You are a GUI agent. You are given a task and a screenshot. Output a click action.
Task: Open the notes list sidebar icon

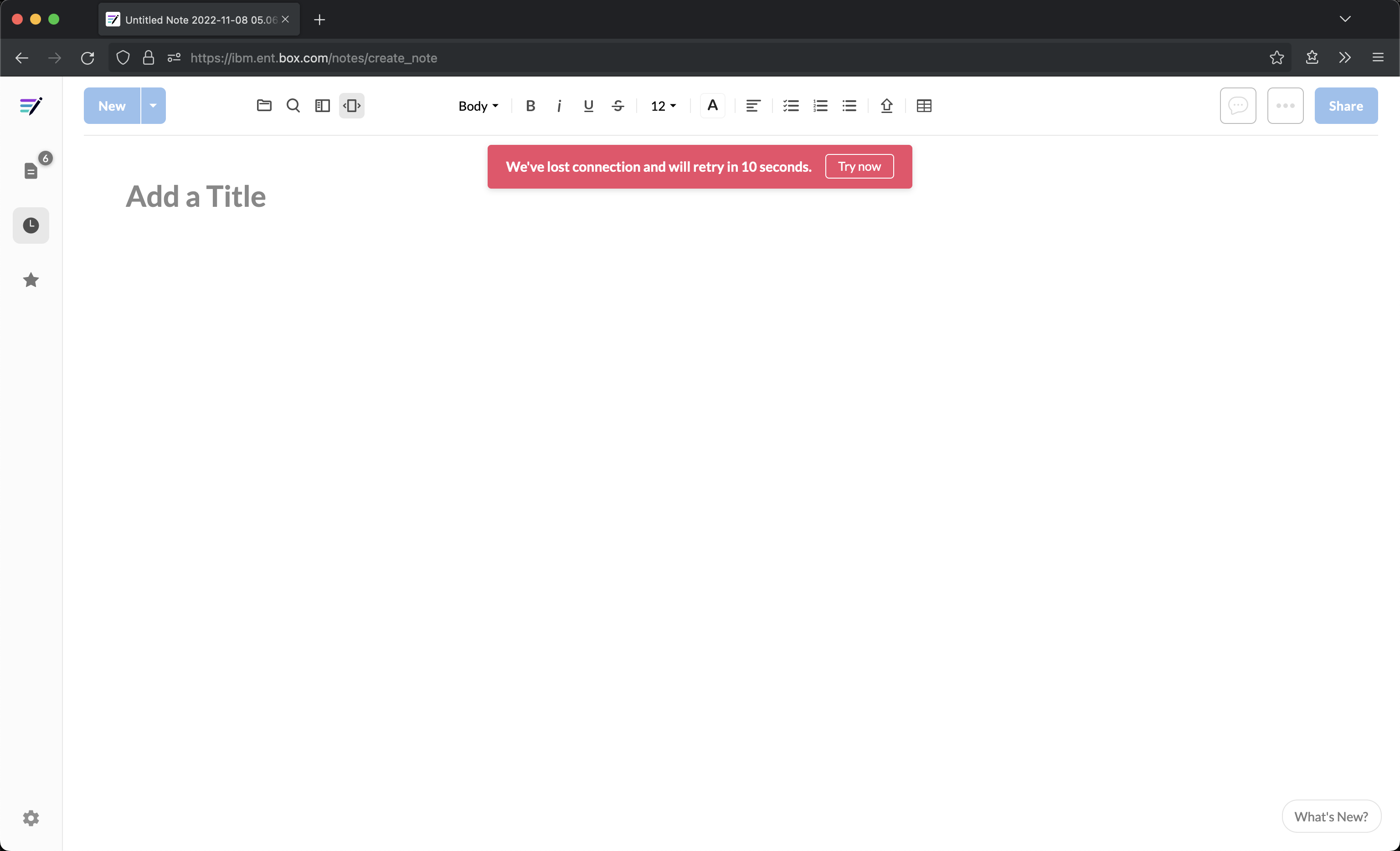click(31, 170)
